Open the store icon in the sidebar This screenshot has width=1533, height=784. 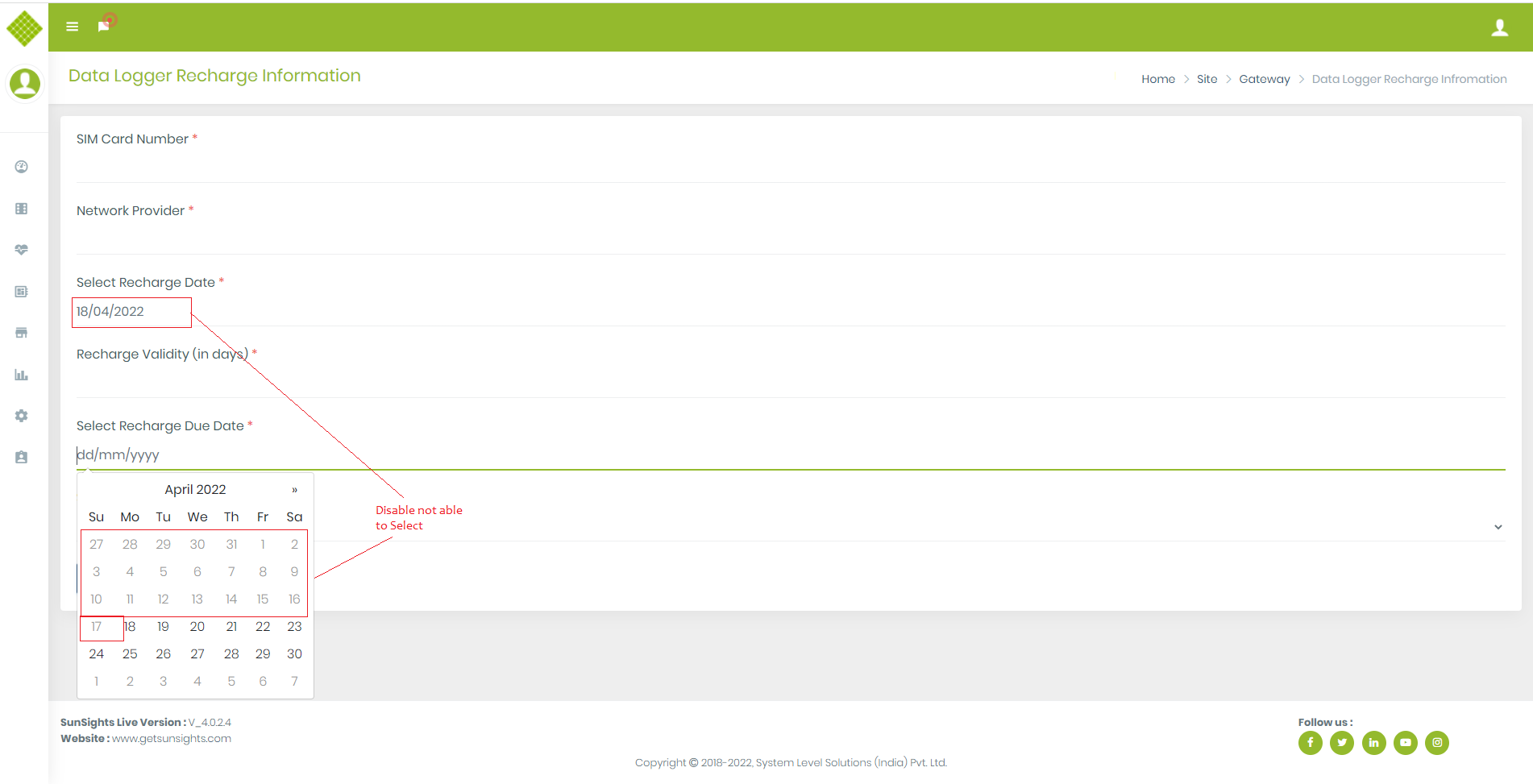pos(21,333)
